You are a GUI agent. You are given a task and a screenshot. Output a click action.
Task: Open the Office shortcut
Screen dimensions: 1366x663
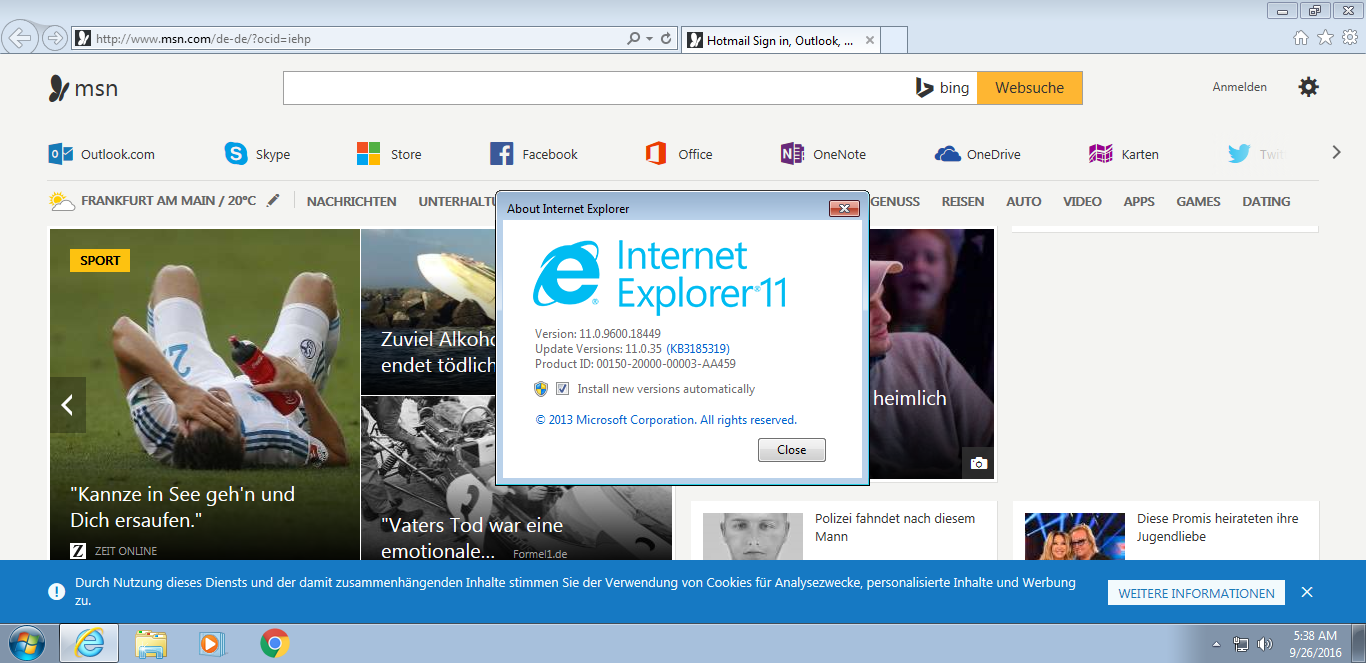[679, 154]
